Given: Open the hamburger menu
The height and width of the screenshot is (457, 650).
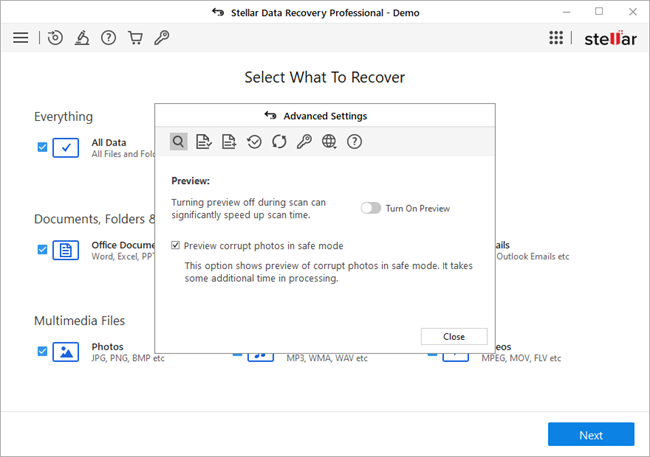Looking at the screenshot, I should click(20, 38).
